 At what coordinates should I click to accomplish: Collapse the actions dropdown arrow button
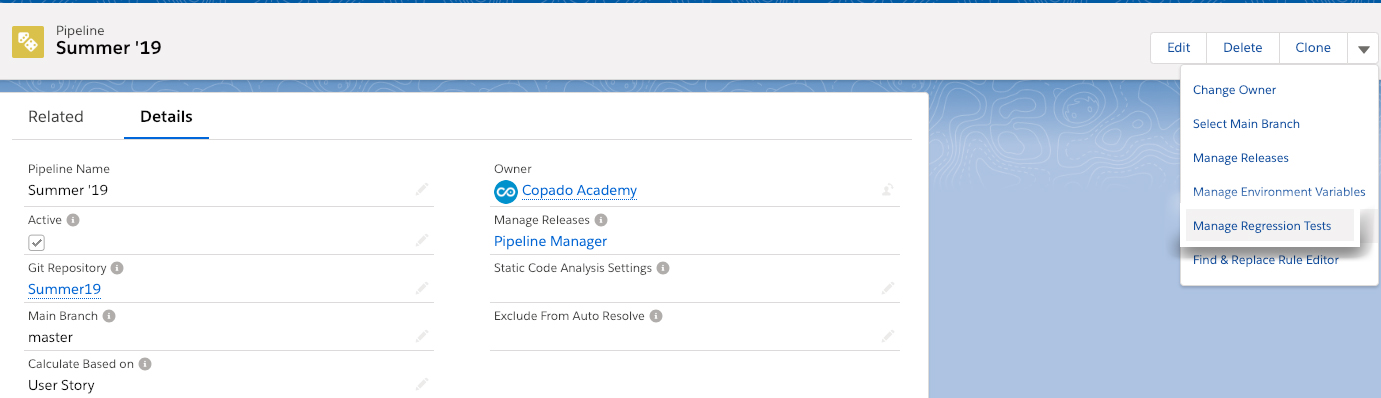point(1363,48)
